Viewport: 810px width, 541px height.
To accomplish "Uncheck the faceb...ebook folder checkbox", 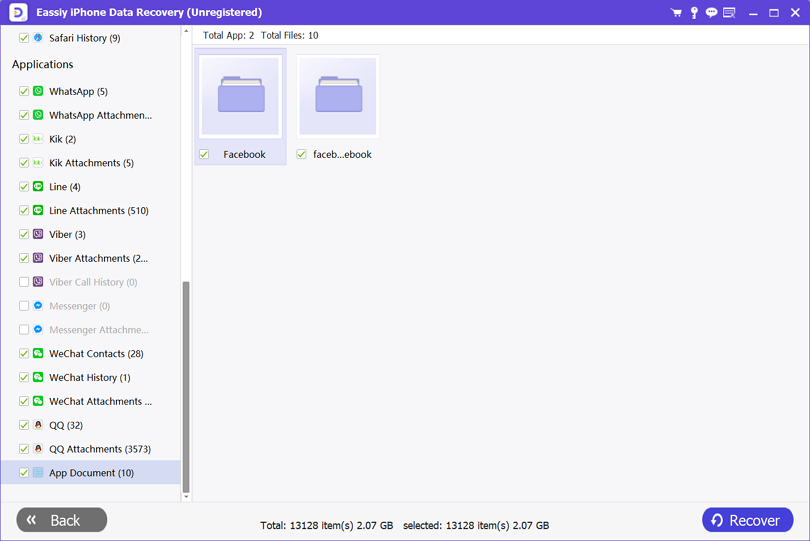I will click(x=301, y=154).
